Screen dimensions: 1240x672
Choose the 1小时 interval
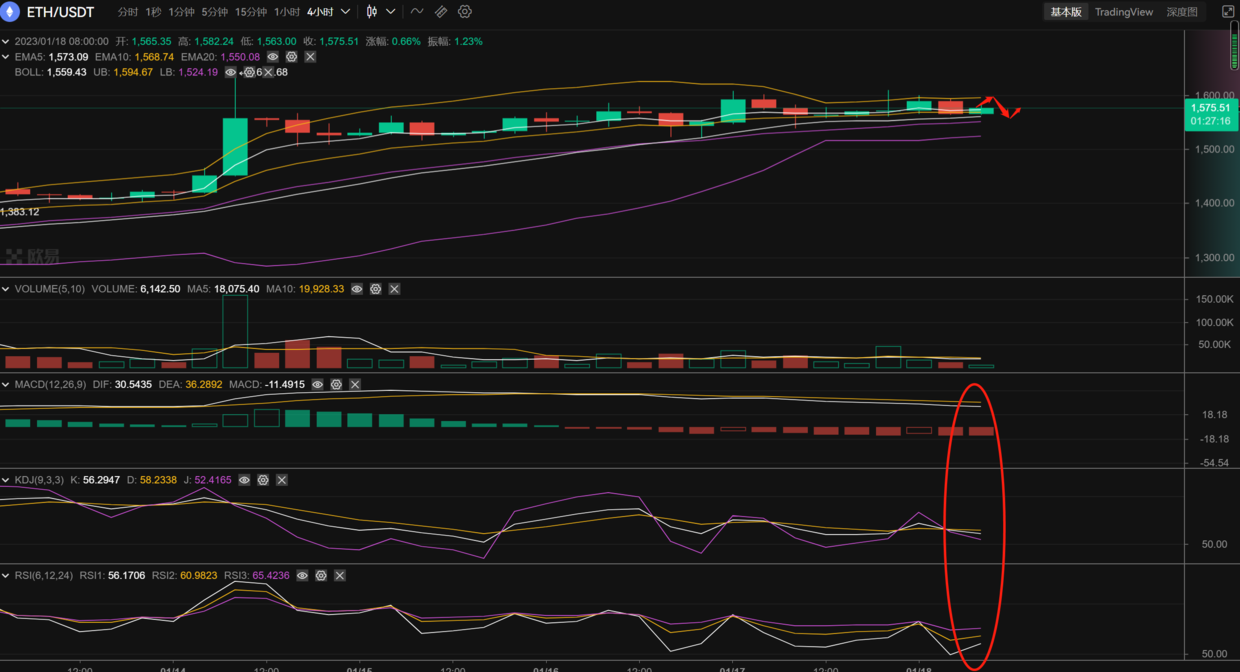(x=287, y=12)
